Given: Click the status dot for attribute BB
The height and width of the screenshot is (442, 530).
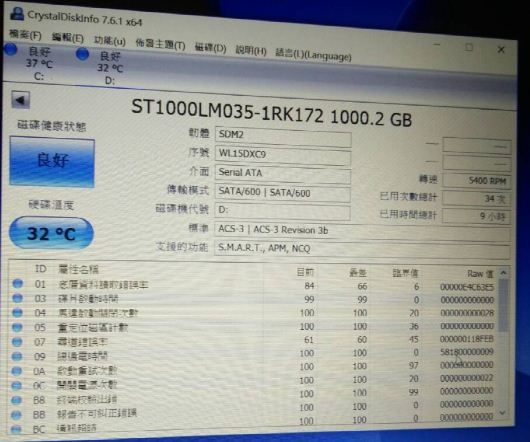Looking at the screenshot, I should click(16, 415).
